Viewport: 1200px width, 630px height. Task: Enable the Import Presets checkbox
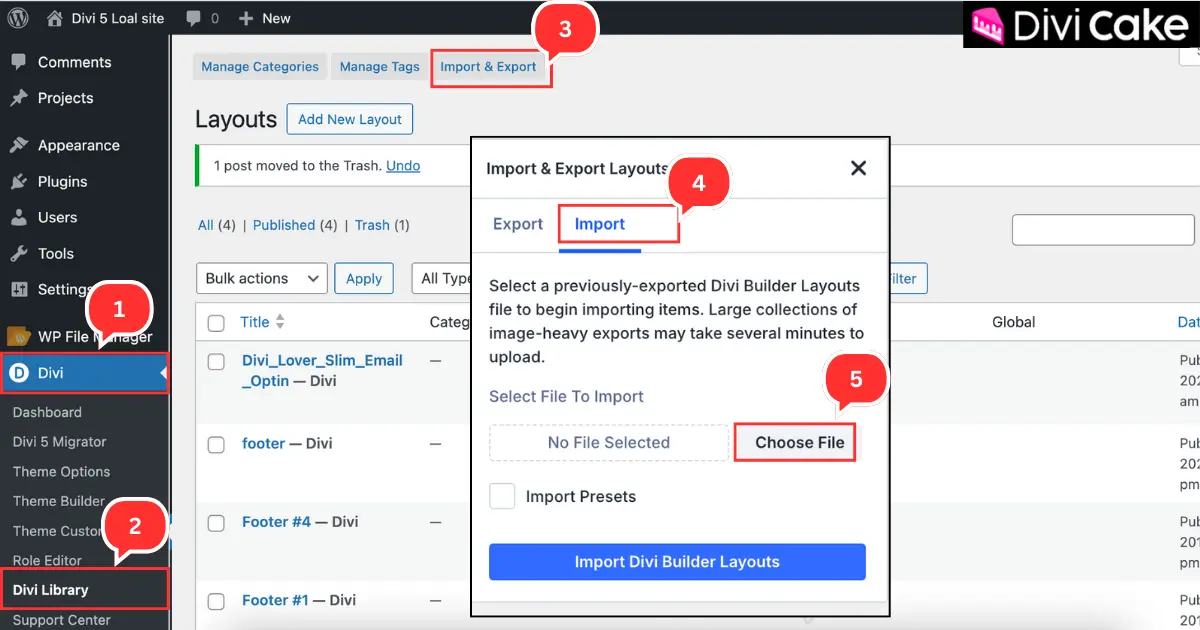(x=502, y=496)
